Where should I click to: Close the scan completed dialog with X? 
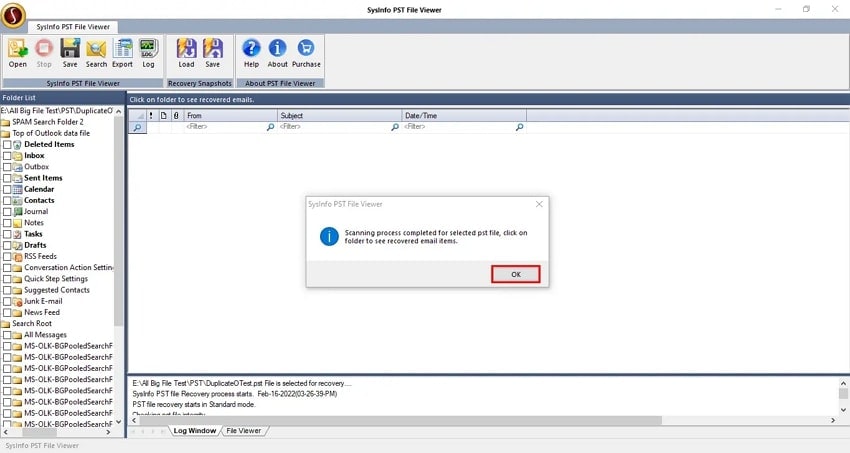coord(539,204)
